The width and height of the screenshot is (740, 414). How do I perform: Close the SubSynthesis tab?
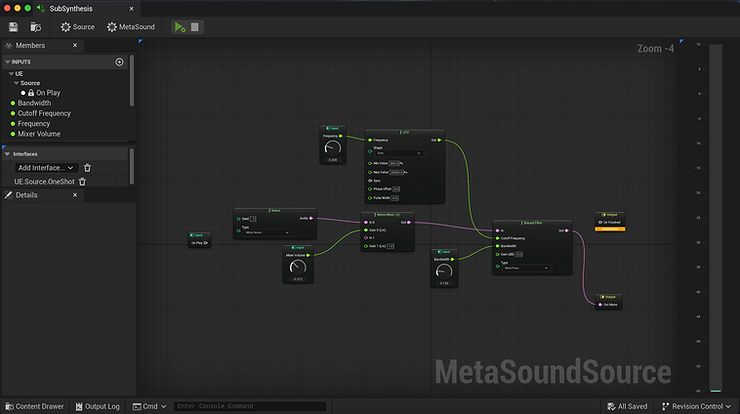(132, 8)
